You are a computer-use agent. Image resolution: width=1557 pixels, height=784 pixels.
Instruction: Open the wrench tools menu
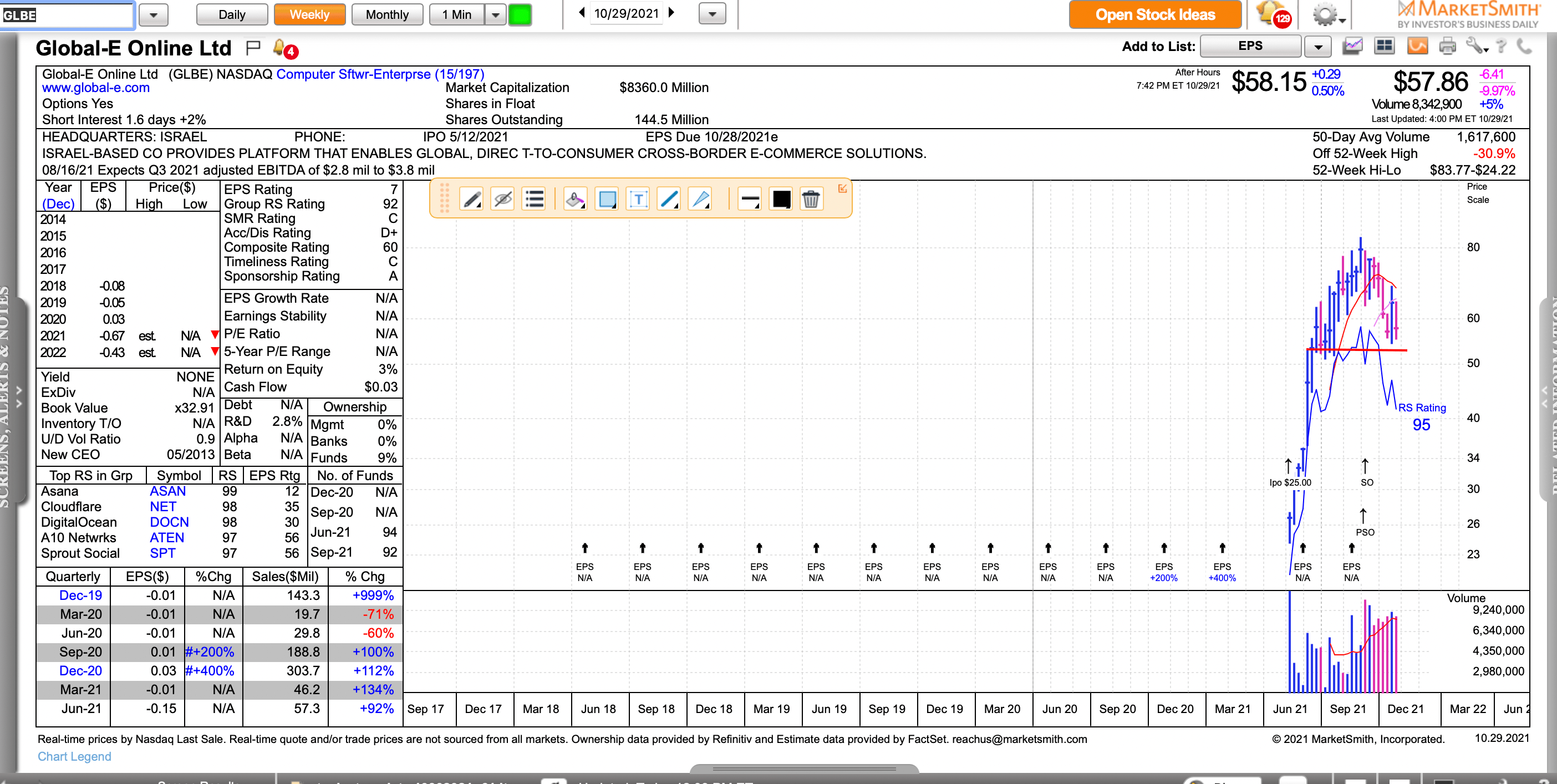pyautogui.click(x=1477, y=46)
